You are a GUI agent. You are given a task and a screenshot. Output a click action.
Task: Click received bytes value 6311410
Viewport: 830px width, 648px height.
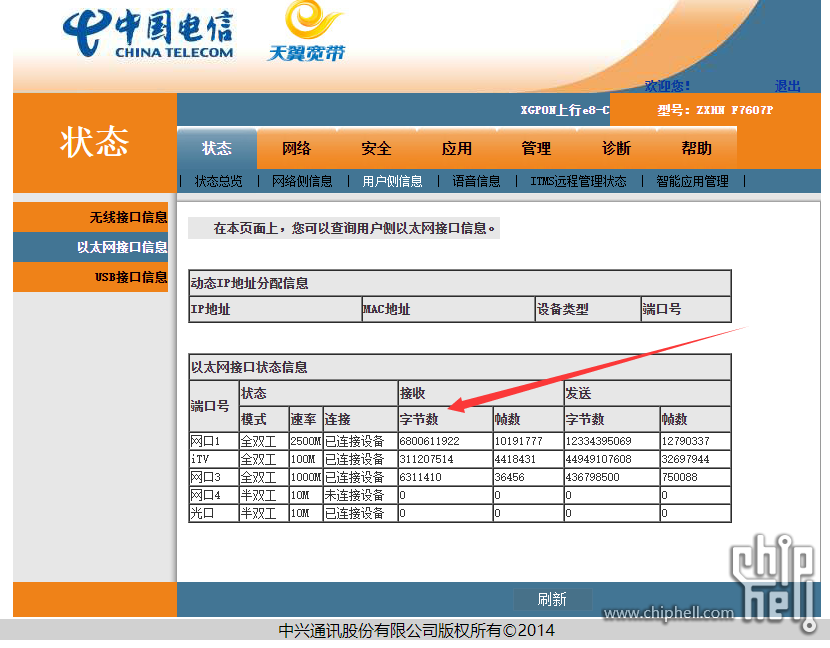pos(420,477)
